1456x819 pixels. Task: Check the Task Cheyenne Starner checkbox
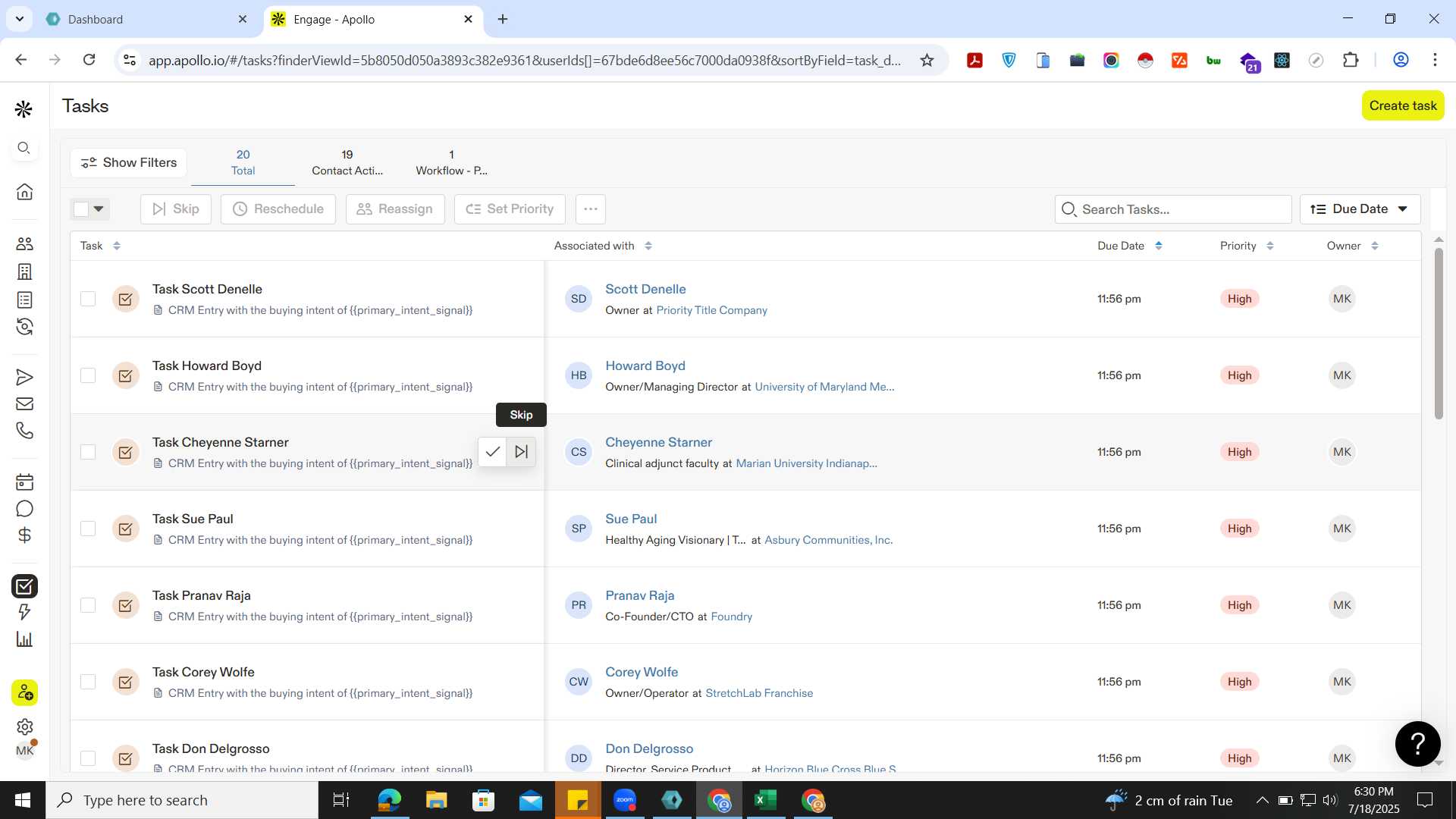pos(88,452)
